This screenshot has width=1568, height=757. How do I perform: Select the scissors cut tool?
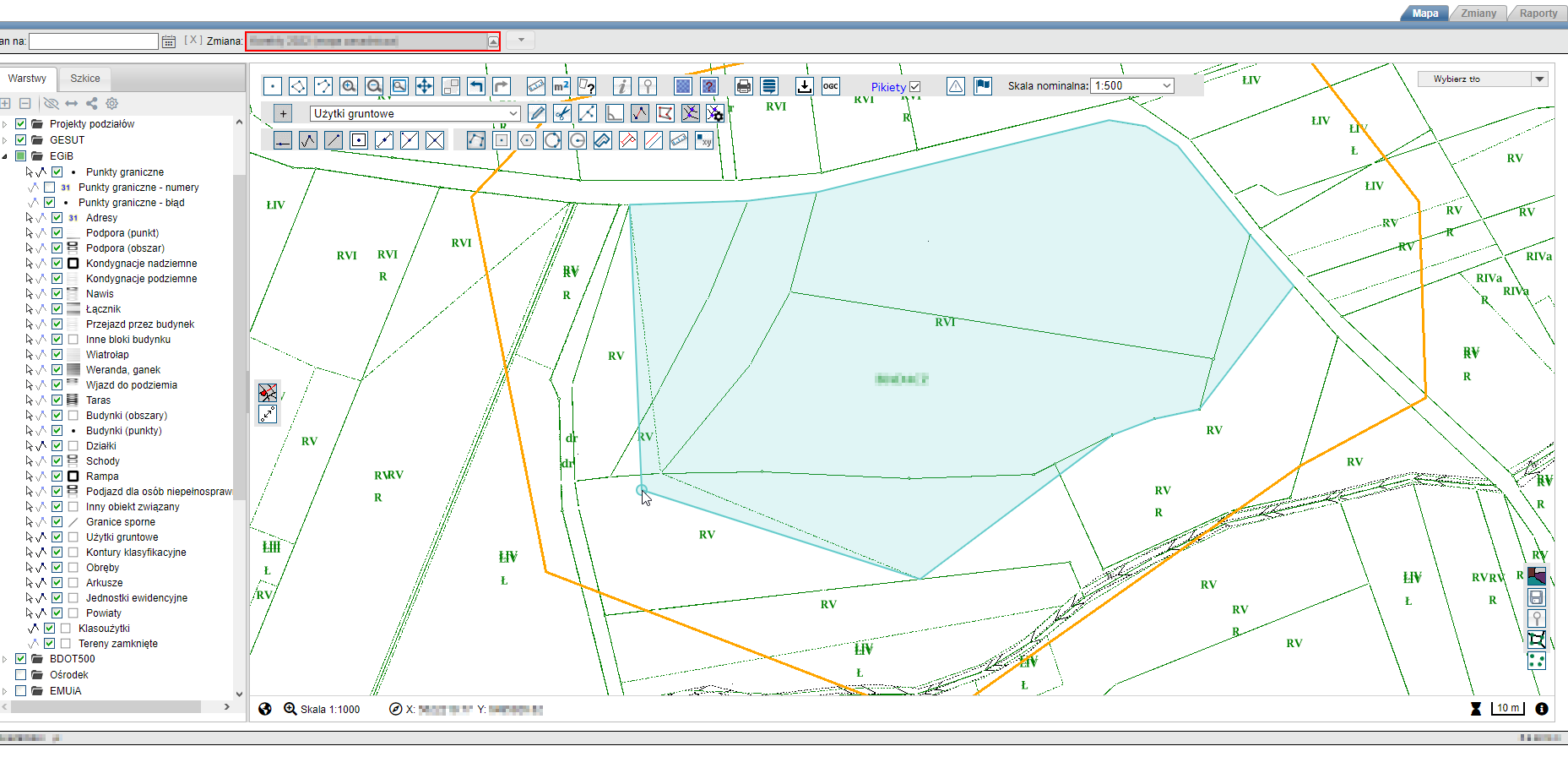coord(562,113)
